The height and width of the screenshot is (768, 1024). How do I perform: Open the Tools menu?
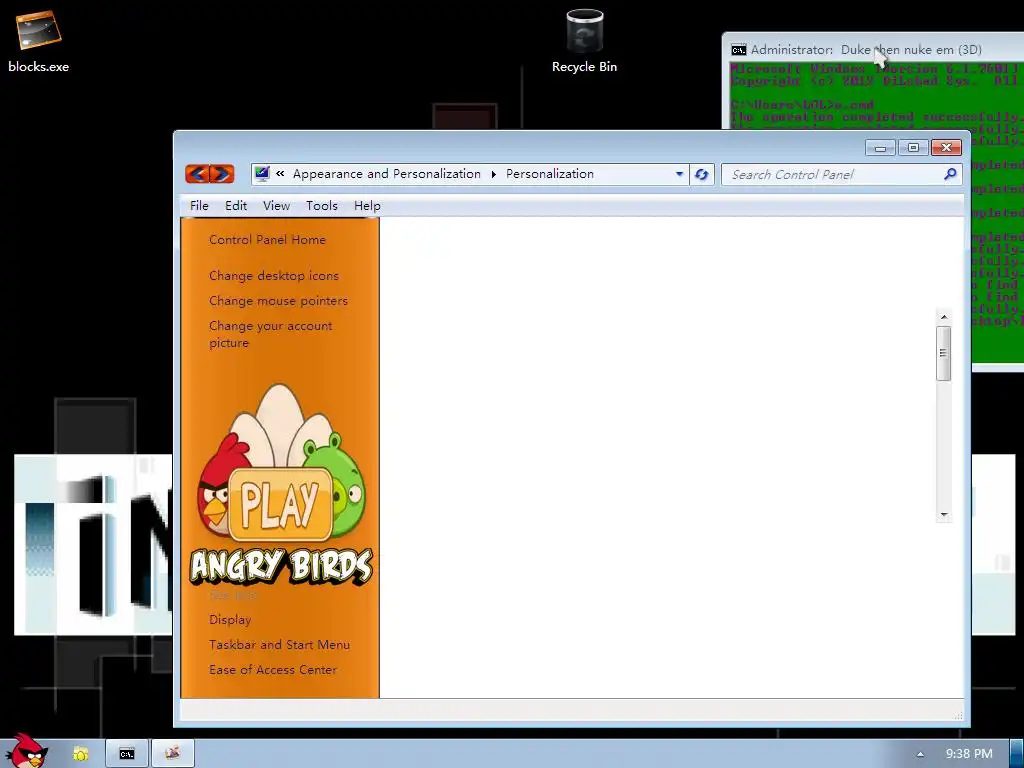click(322, 206)
